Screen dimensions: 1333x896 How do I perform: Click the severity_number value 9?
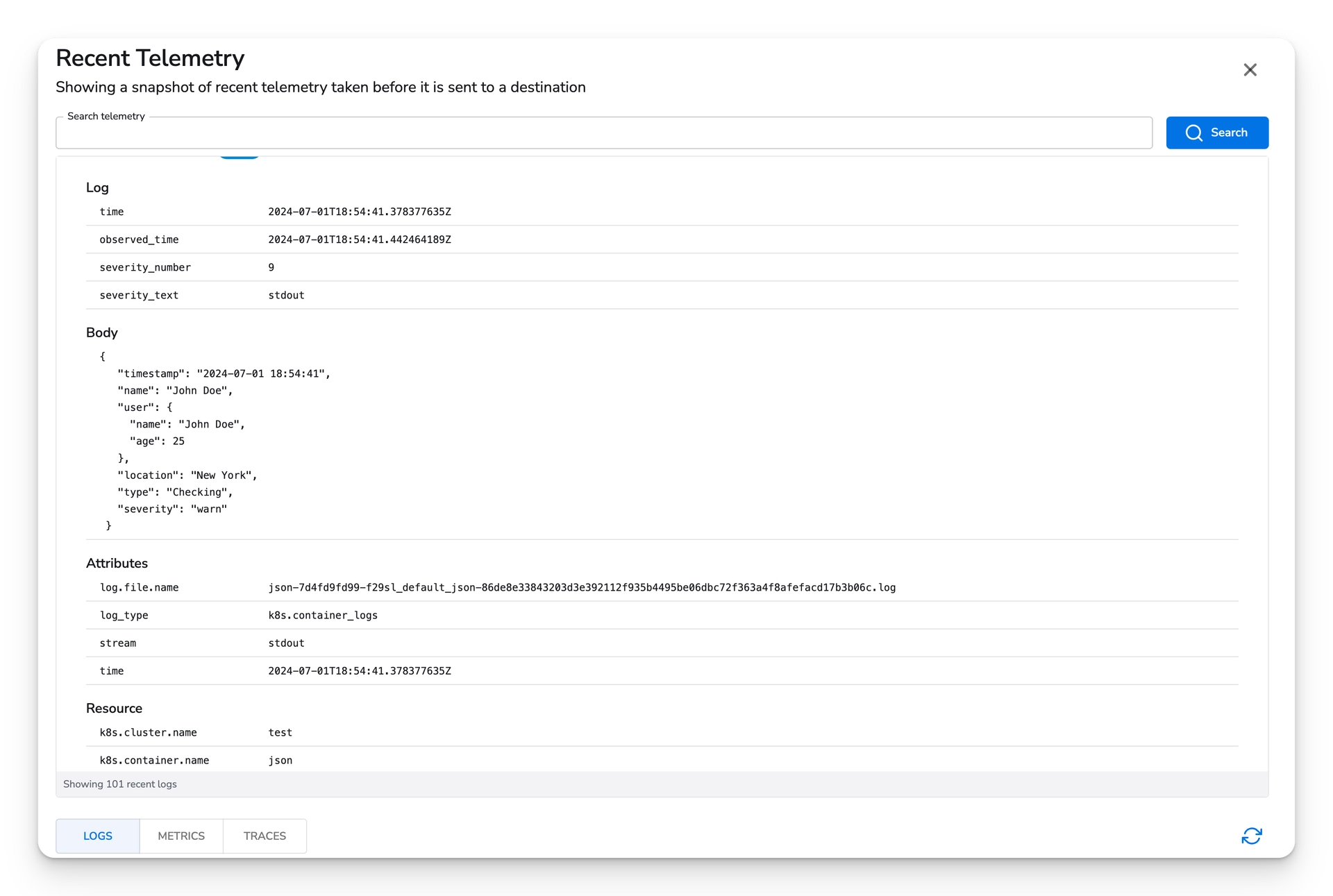point(271,267)
